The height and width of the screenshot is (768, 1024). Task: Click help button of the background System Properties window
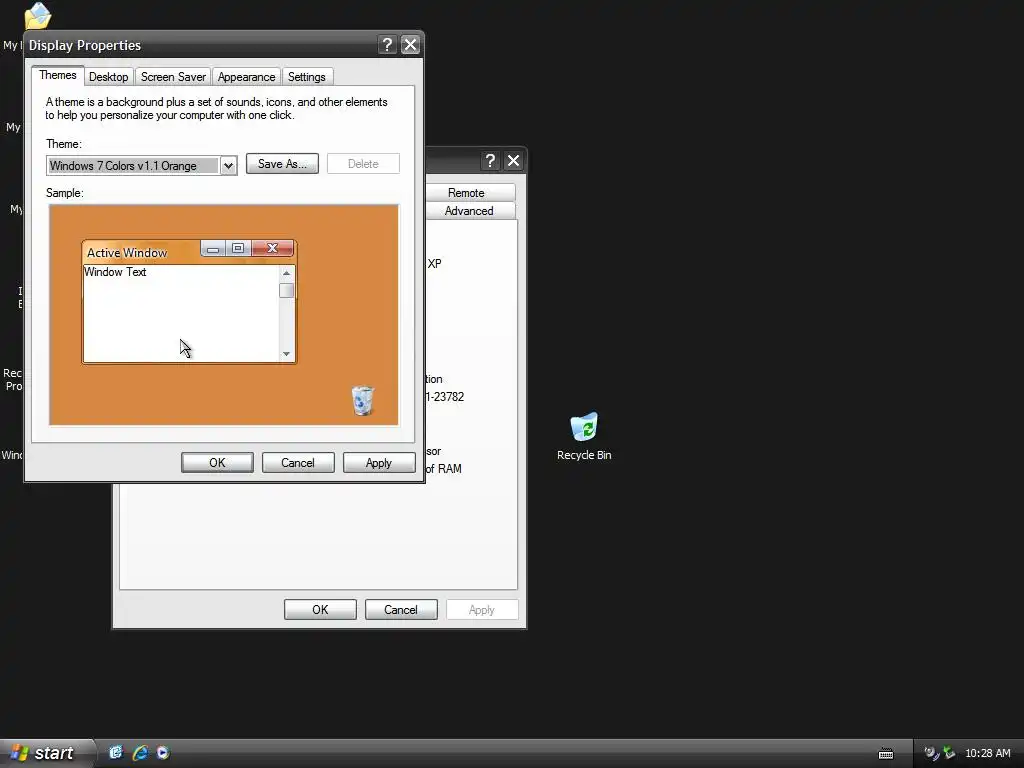coord(490,161)
